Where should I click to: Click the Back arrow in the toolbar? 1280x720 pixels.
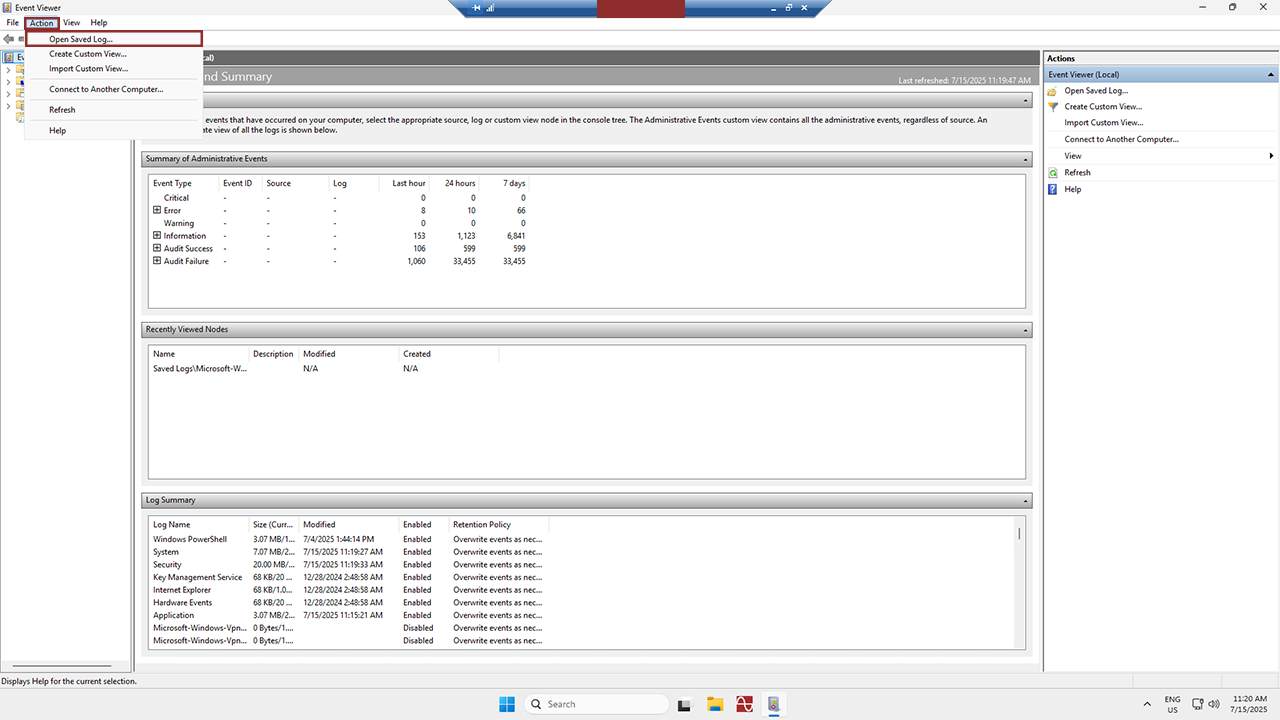[9, 39]
